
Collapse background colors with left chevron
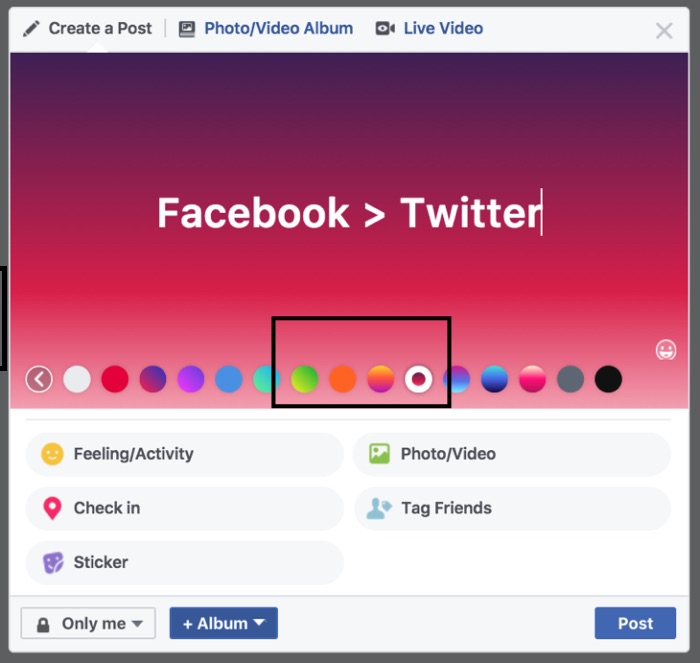click(39, 379)
